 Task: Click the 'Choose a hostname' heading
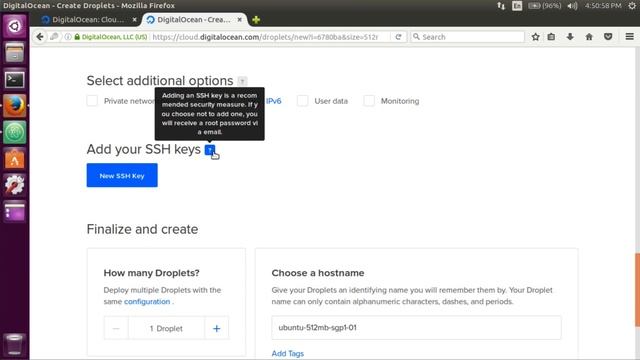click(318, 273)
